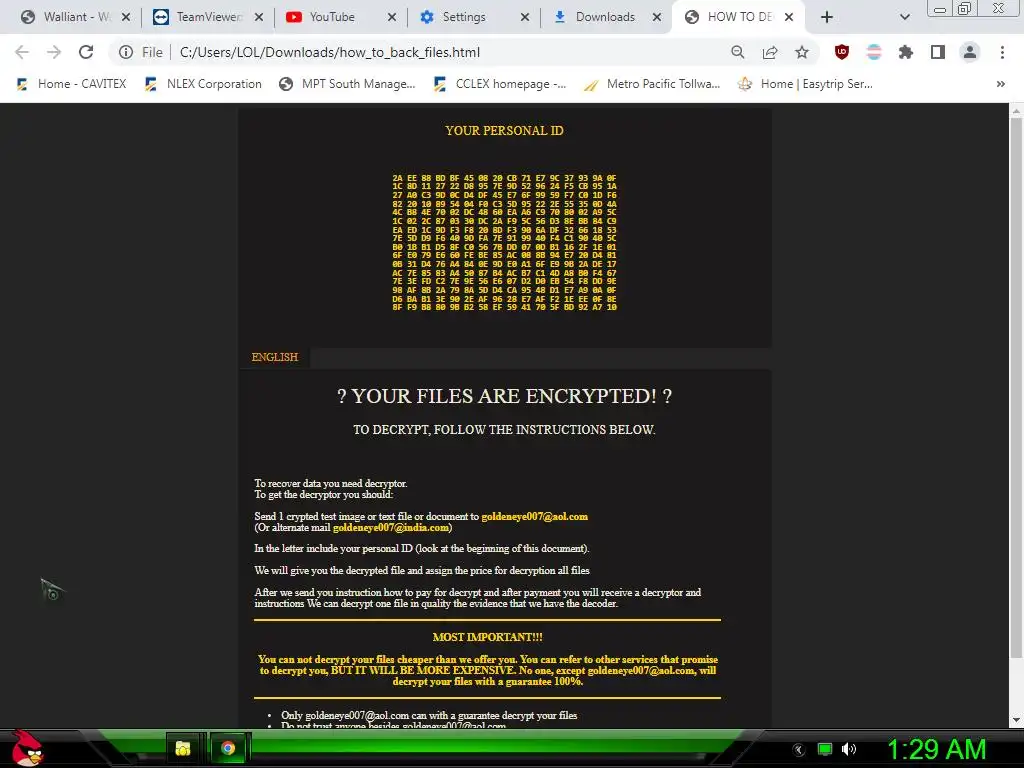Open the striped flag extension icon
The width and height of the screenshot is (1024, 768).
(x=874, y=52)
